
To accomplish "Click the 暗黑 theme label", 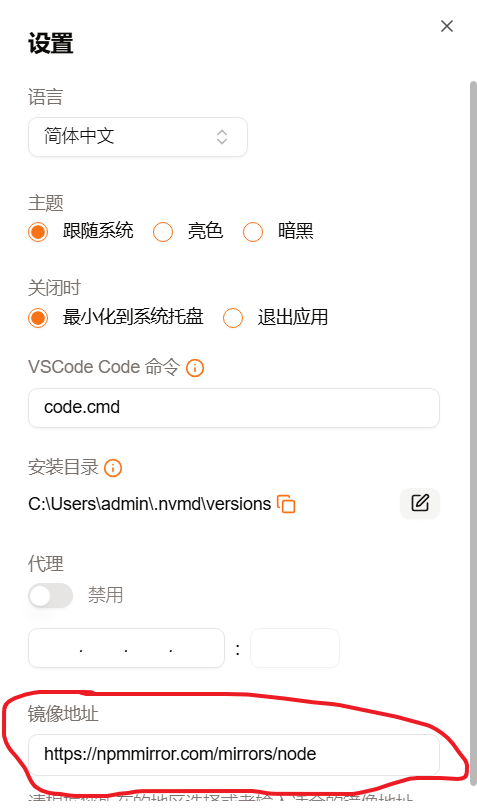I will pyautogui.click(x=295, y=231).
